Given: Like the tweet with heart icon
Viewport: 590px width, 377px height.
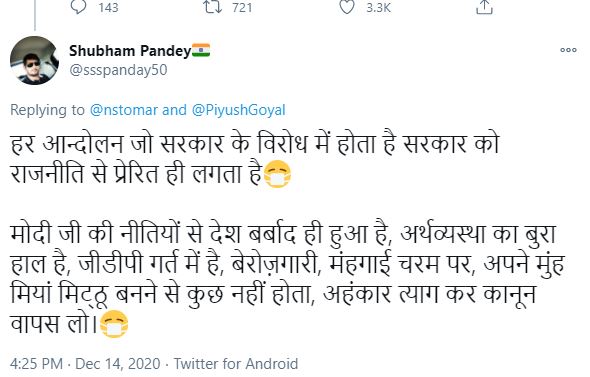Looking at the screenshot, I should [x=347, y=7].
